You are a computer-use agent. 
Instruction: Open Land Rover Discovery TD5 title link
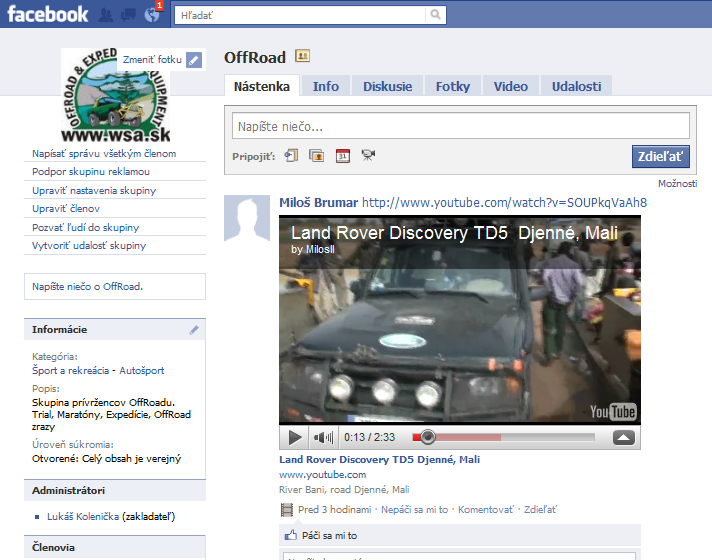379,460
